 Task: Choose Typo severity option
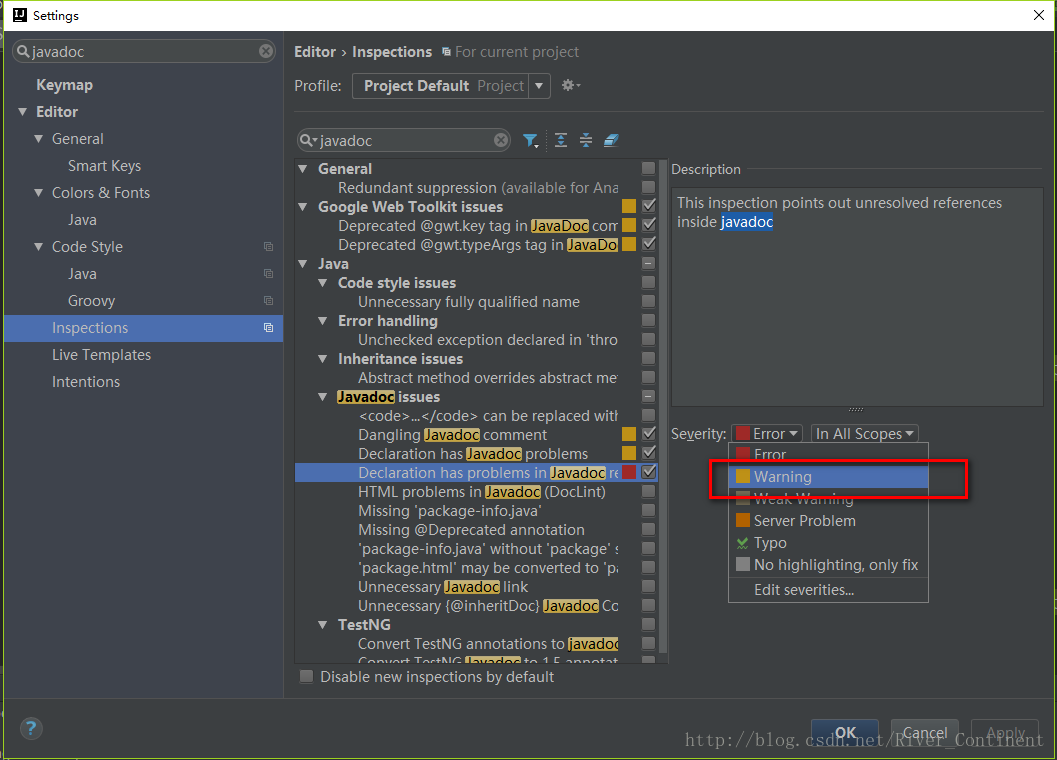(828, 543)
